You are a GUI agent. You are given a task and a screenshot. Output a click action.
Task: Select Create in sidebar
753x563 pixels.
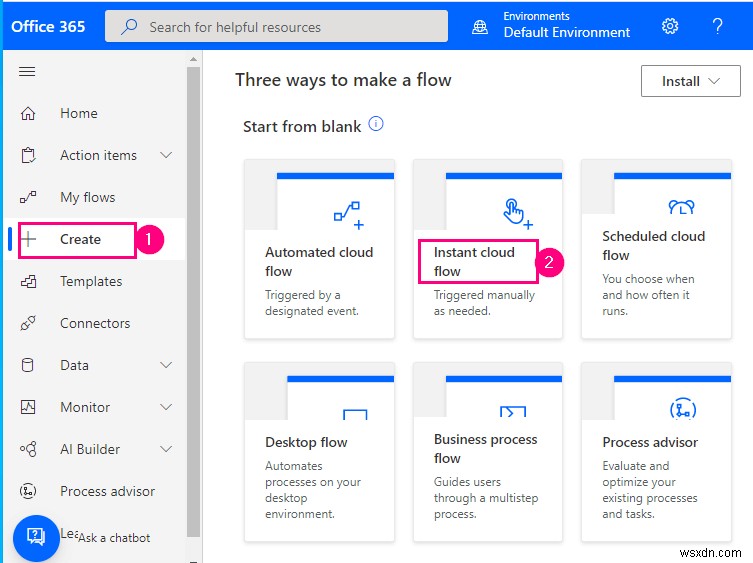tap(80, 239)
